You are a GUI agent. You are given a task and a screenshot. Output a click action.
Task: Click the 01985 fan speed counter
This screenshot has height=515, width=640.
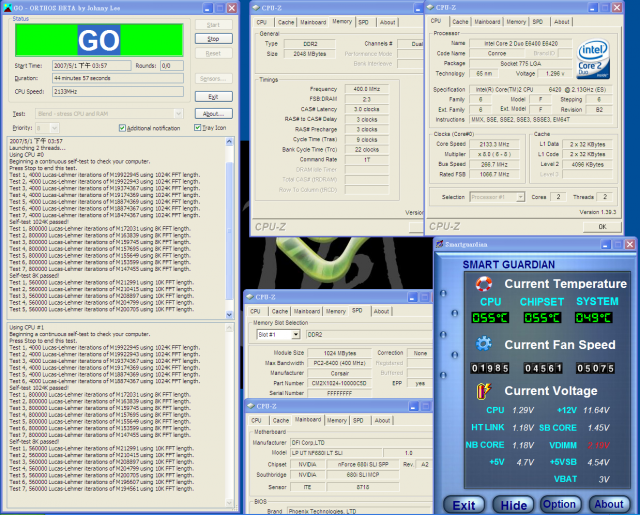click(490, 368)
